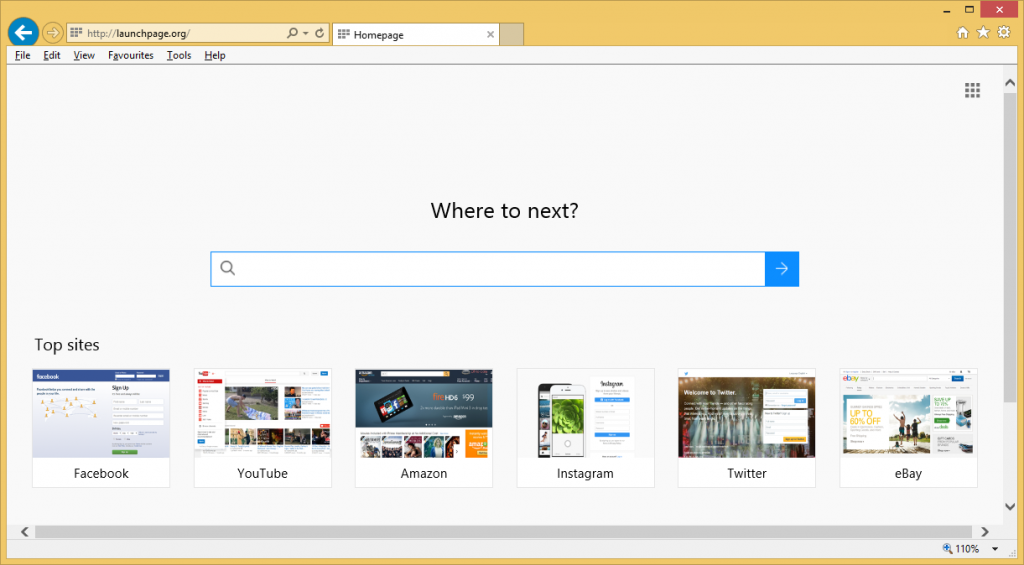1024x565 pixels.
Task: Open the Facebook top site tile
Action: [x=101, y=427]
